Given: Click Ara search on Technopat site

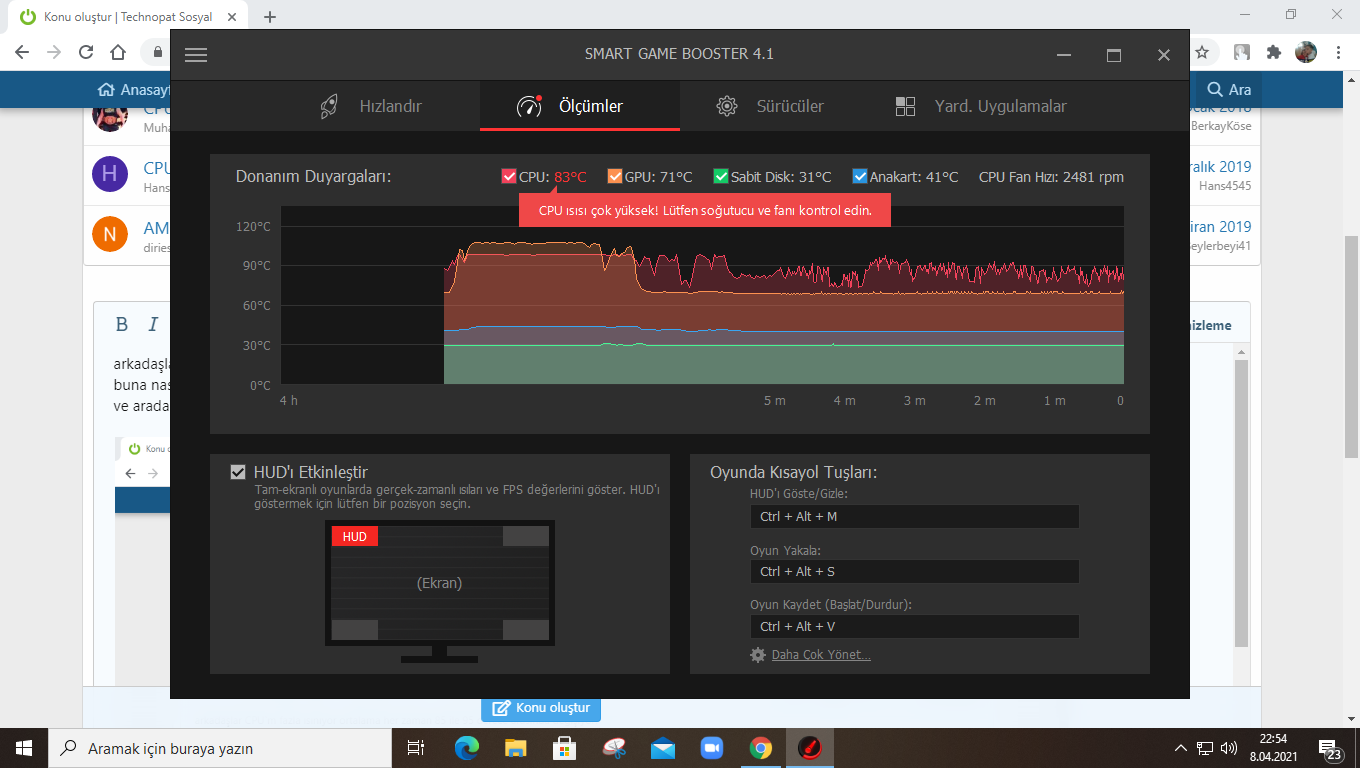Looking at the screenshot, I should point(1229,89).
